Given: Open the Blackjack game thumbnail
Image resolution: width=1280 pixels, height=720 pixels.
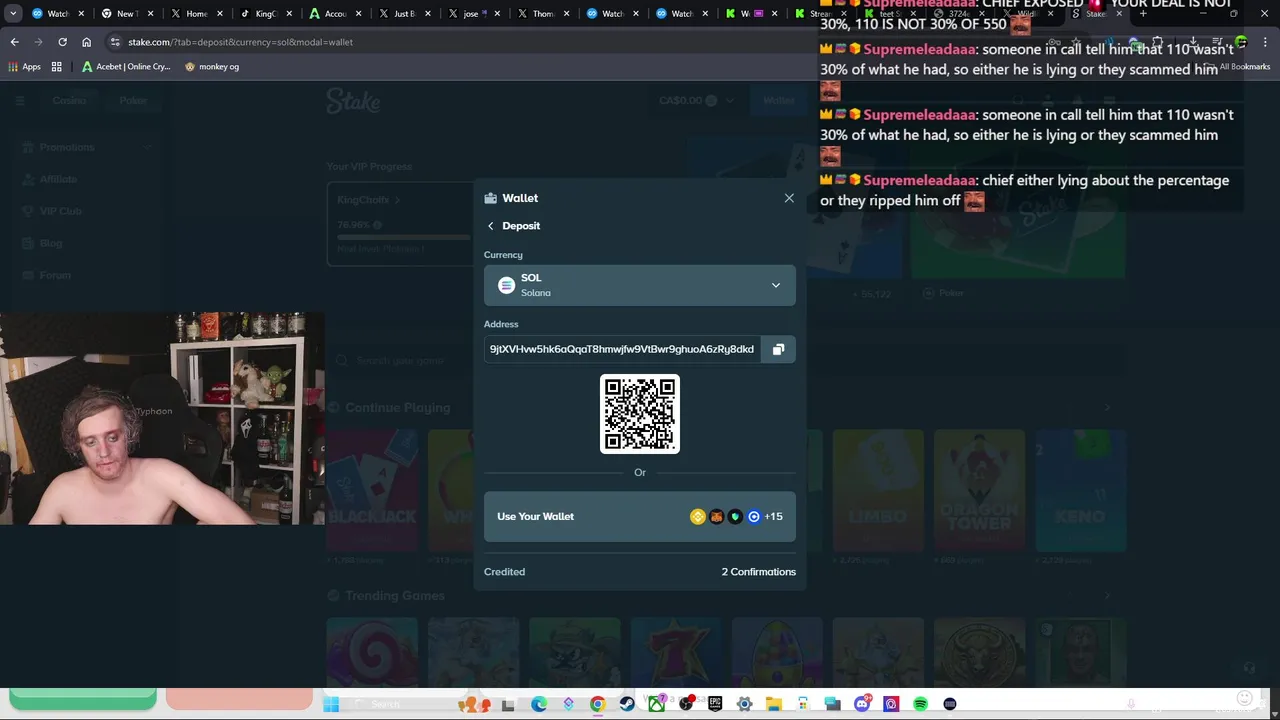Looking at the screenshot, I should (372, 490).
